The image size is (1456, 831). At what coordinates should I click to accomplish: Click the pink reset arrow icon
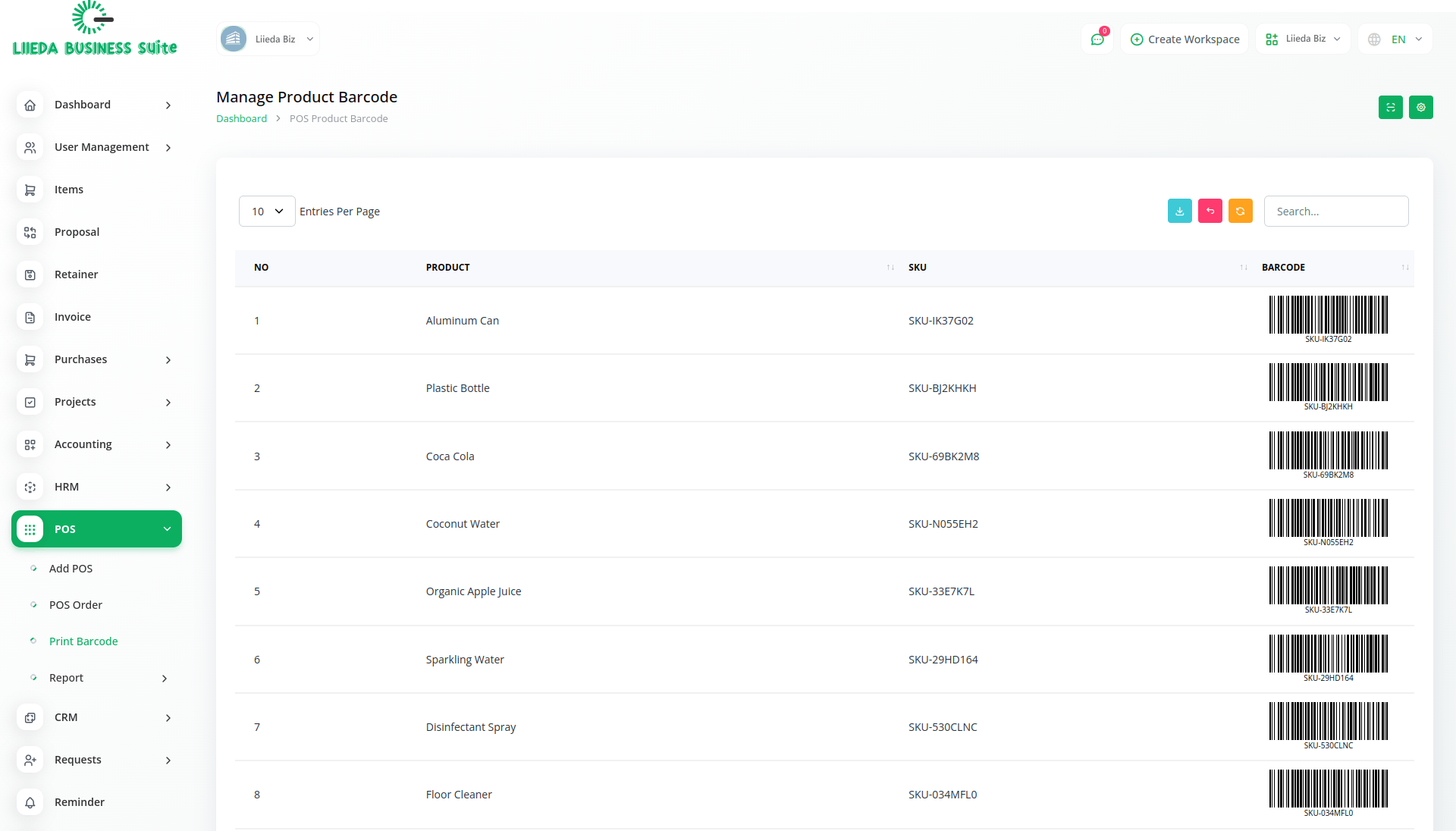point(1210,212)
